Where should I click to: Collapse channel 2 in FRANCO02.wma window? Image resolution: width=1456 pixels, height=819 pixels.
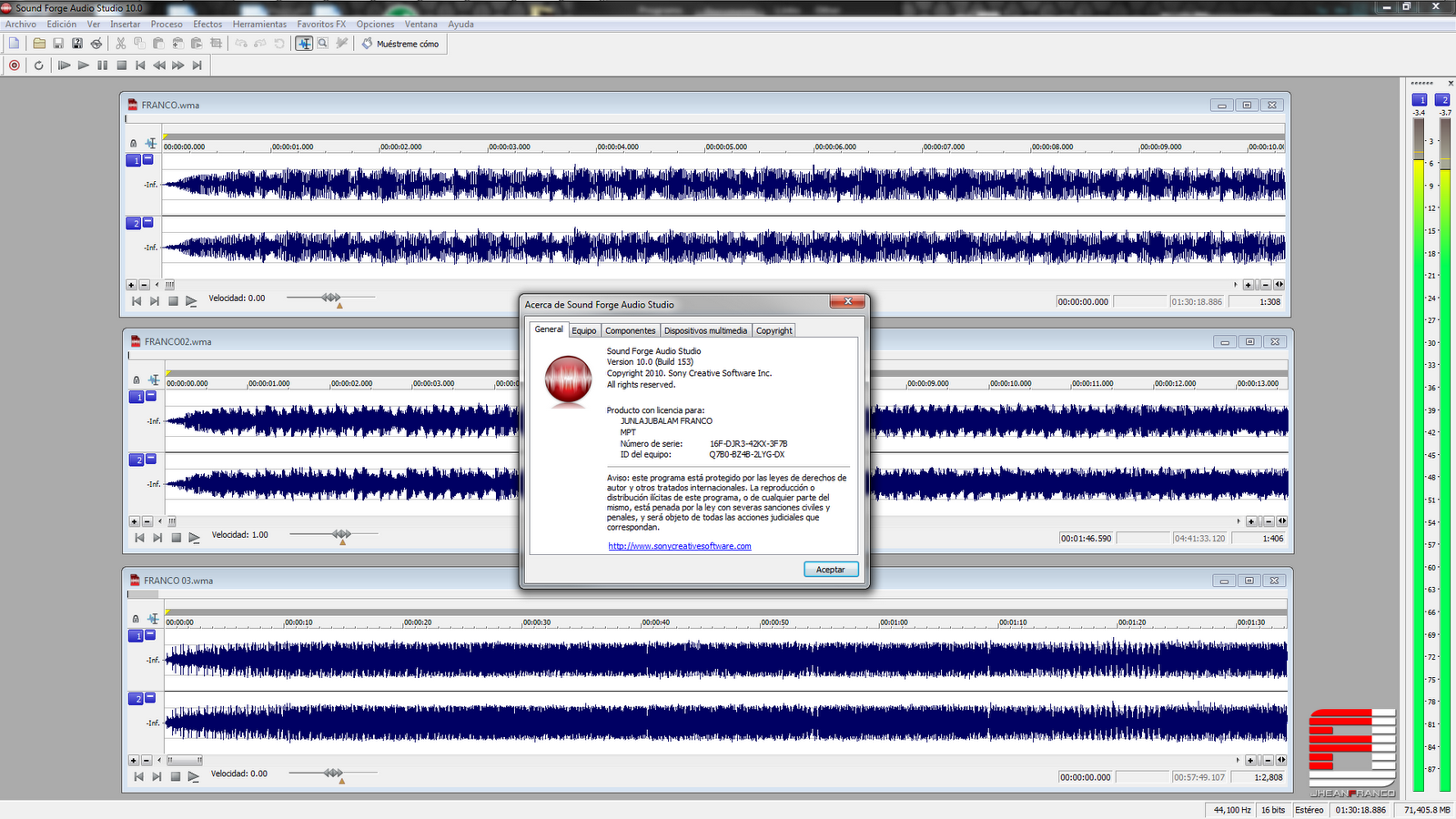point(151,459)
